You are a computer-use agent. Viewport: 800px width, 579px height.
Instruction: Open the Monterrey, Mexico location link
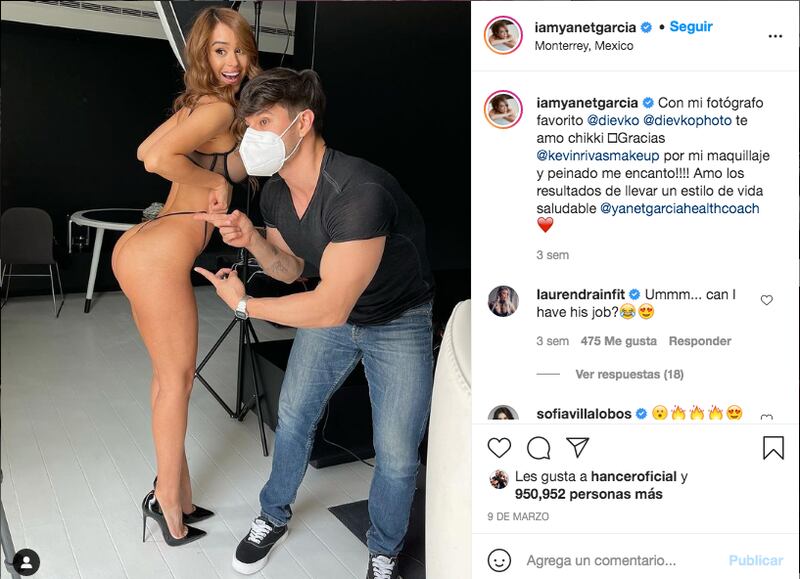584,46
